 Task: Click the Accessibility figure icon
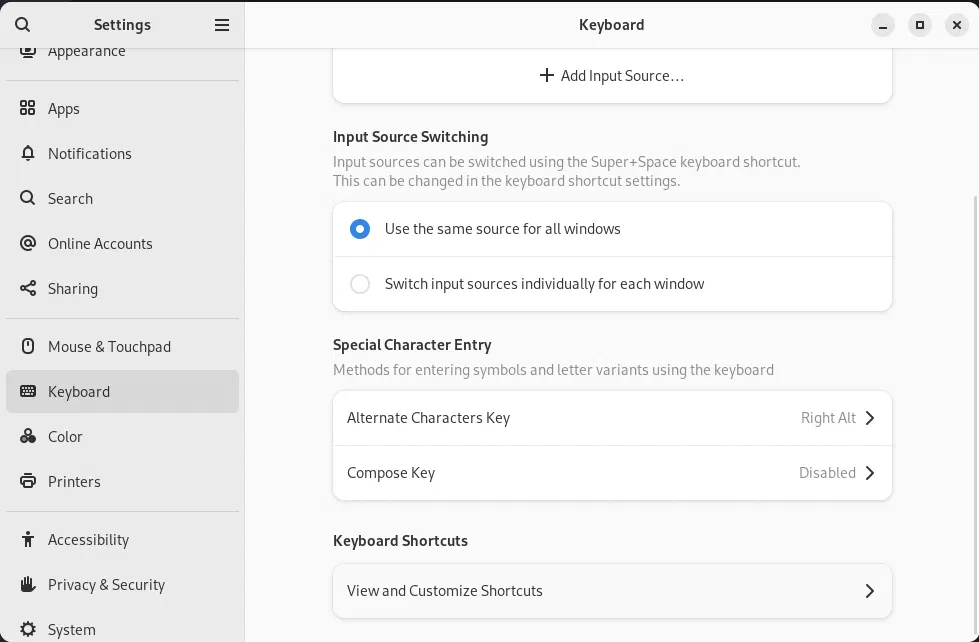click(x=27, y=539)
